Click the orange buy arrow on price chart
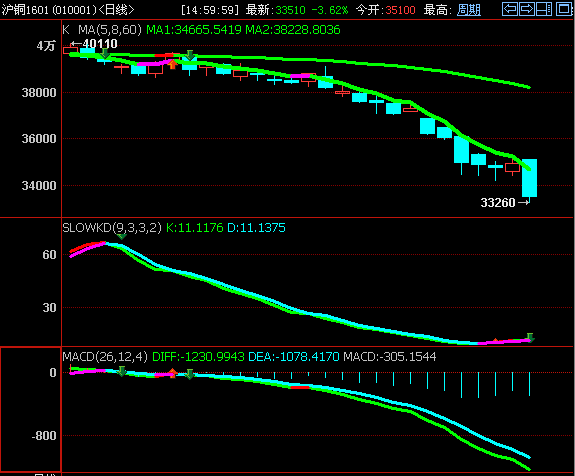575x476 pixels. click(172, 65)
